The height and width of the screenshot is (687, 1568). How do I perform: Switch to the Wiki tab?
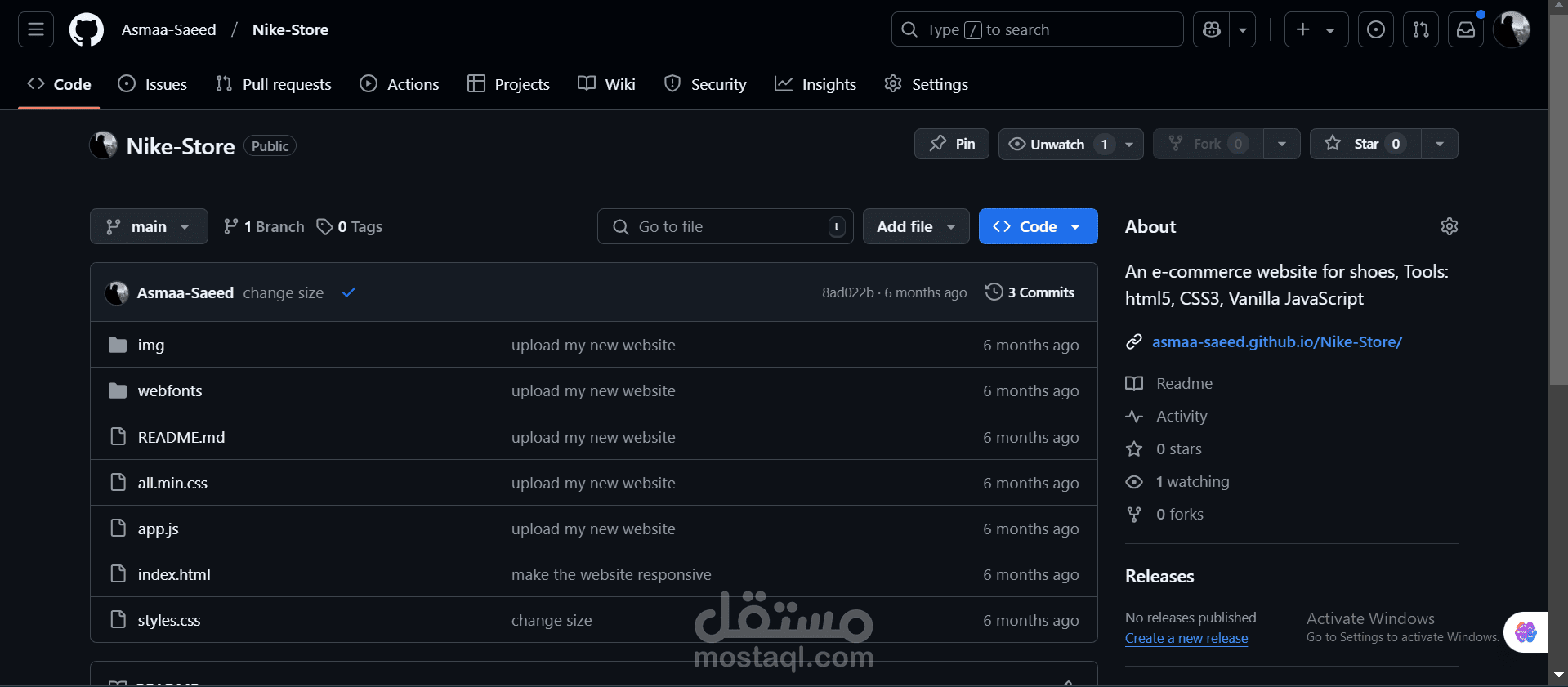pos(606,84)
